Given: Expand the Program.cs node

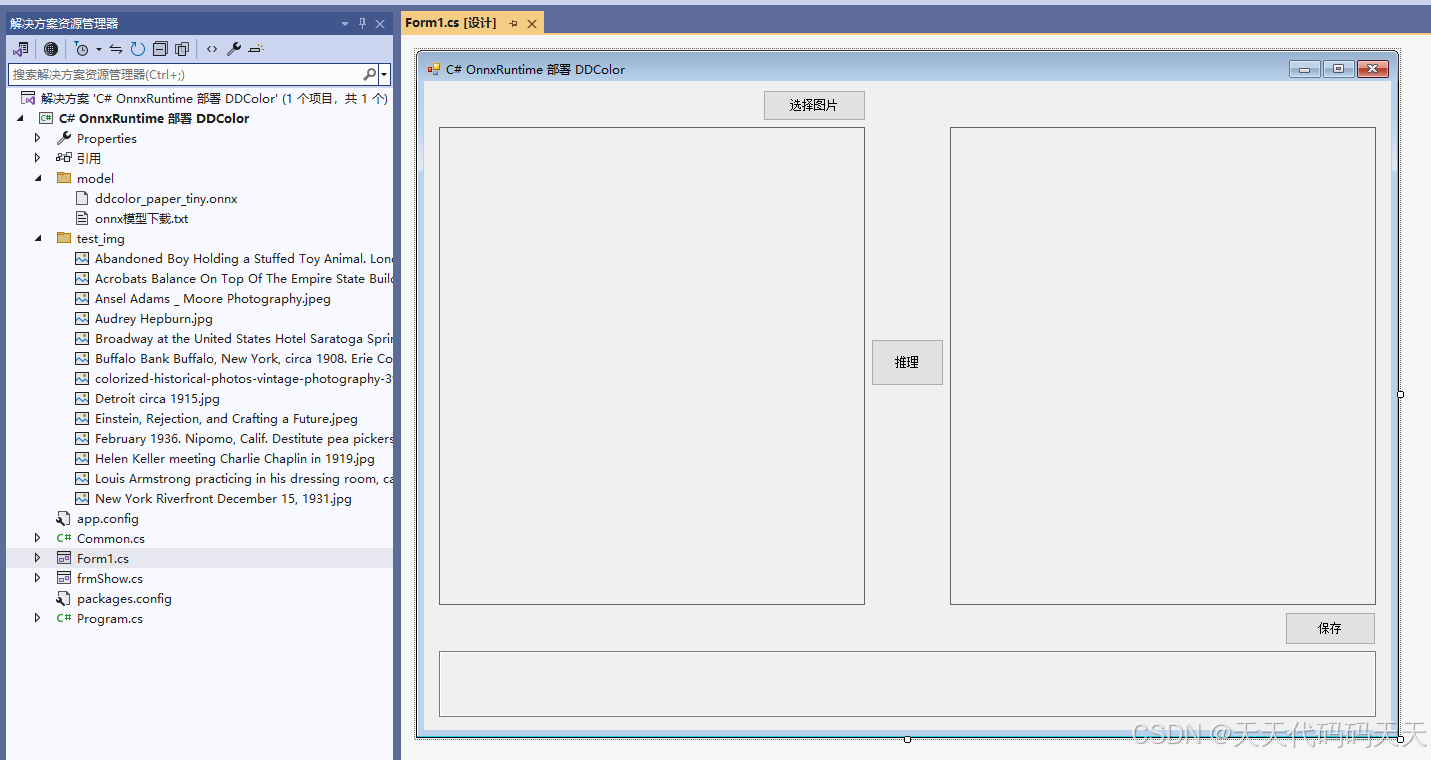Looking at the screenshot, I should 38,618.
